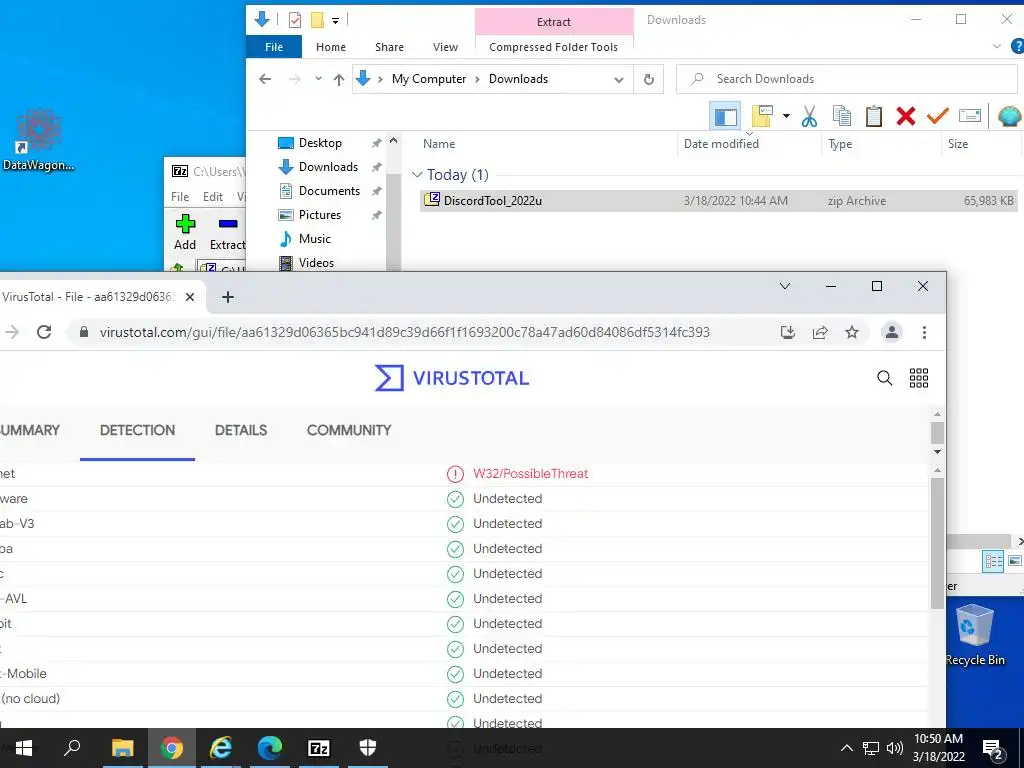Image resolution: width=1024 pixels, height=768 pixels.
Task: Open the VirusTotal apps grid icon
Action: point(919,377)
